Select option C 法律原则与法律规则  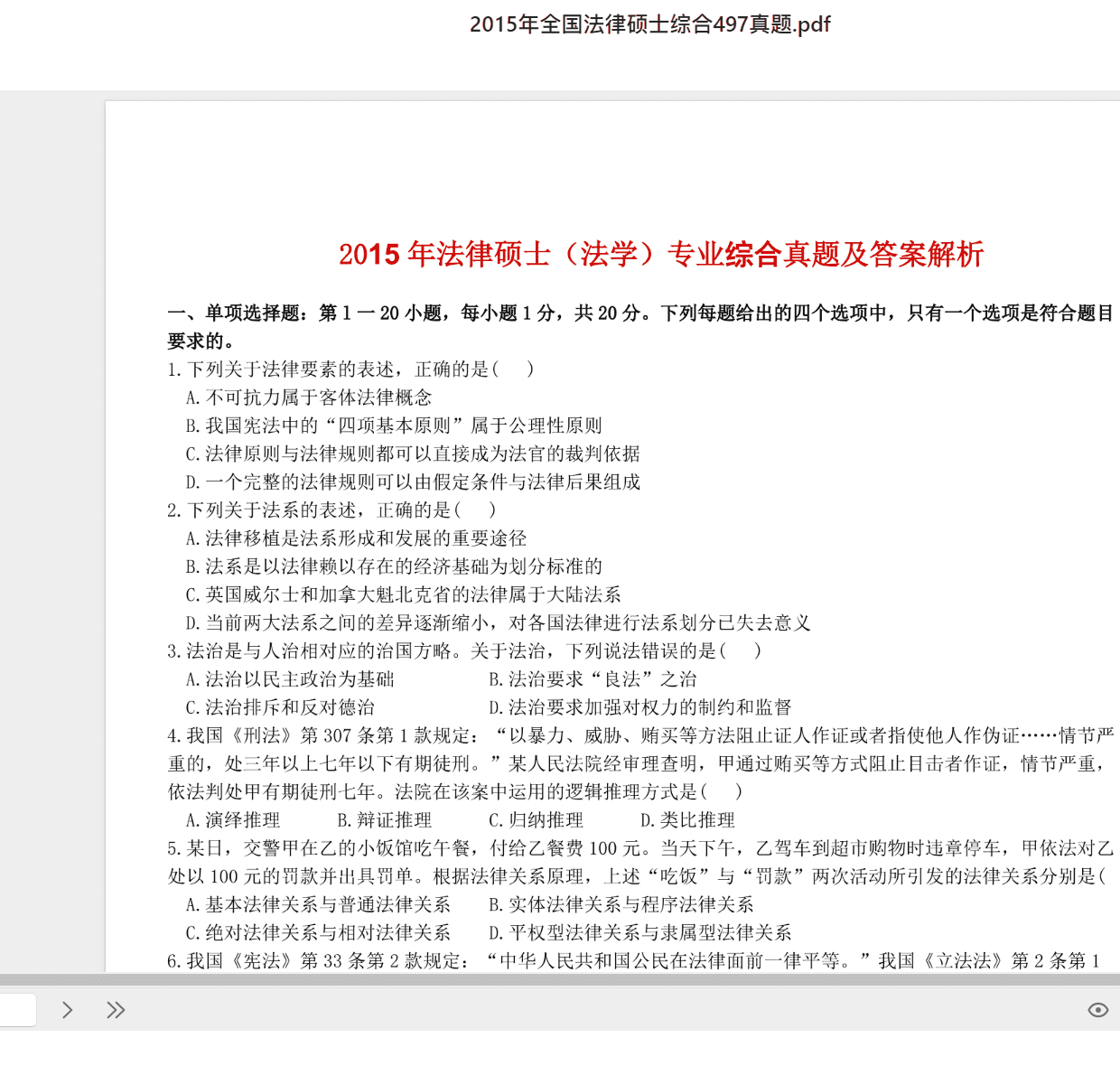413,454
